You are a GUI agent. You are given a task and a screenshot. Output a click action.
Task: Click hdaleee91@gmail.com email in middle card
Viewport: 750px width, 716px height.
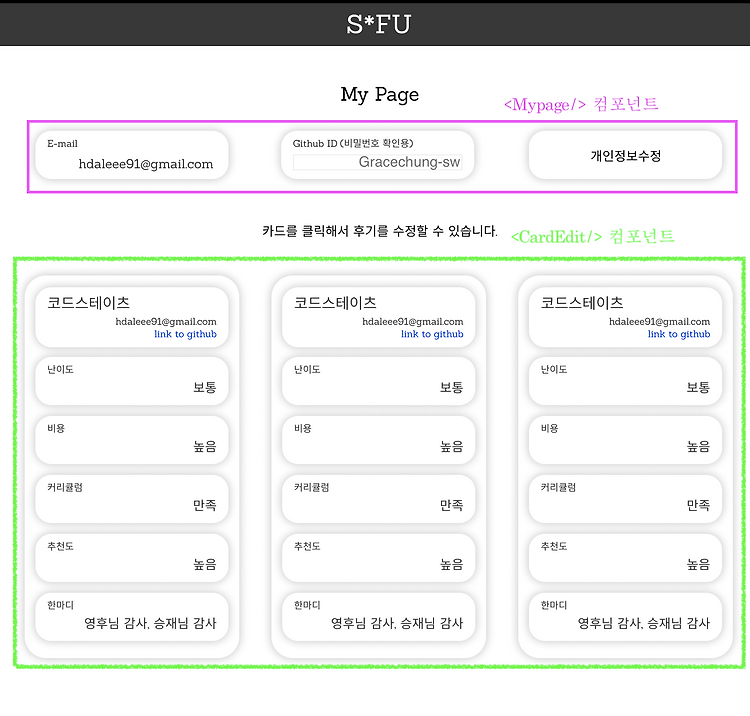(x=413, y=321)
